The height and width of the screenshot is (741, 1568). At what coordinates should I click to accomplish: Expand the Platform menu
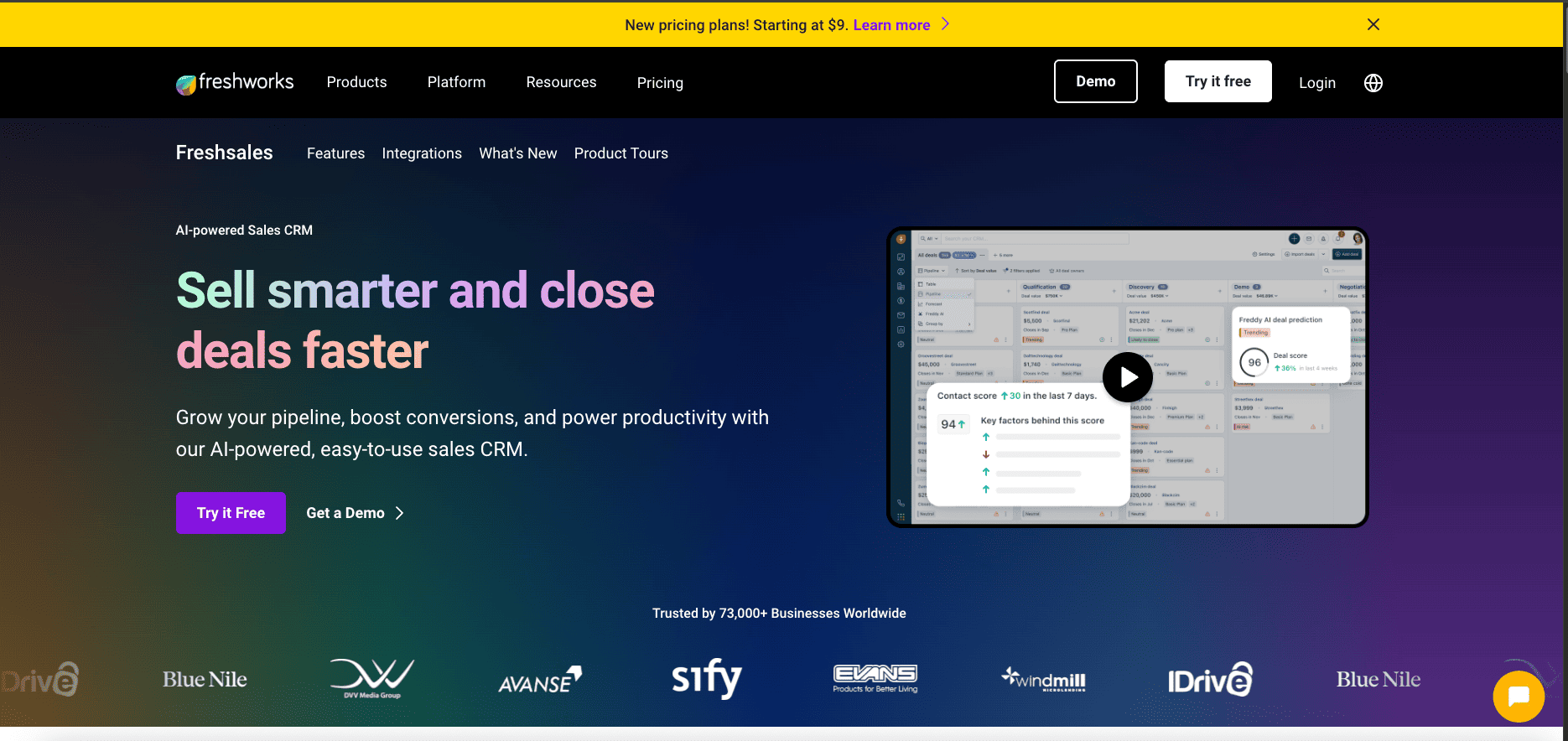coord(456,82)
